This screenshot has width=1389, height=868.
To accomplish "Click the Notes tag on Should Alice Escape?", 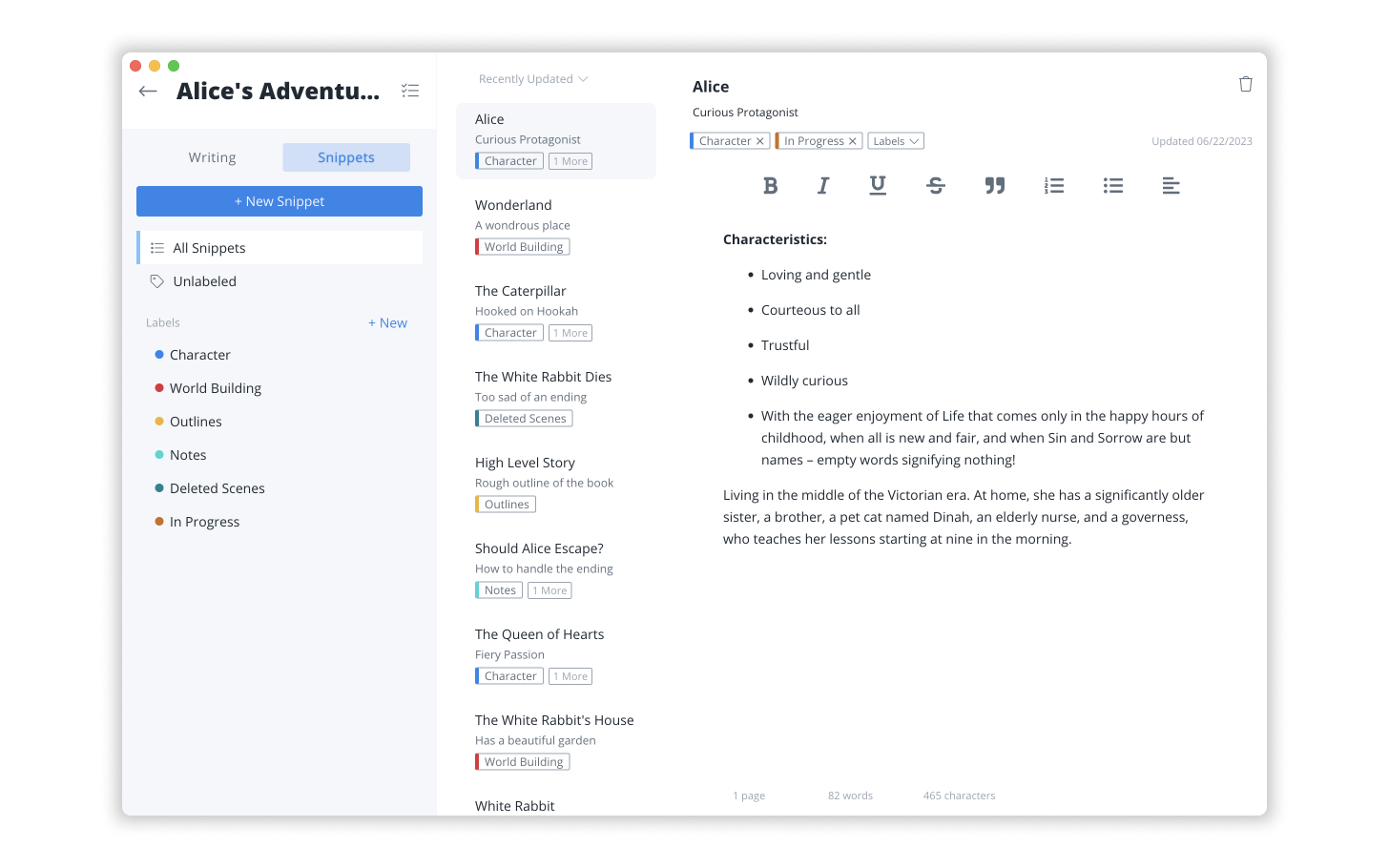I will pos(499,590).
